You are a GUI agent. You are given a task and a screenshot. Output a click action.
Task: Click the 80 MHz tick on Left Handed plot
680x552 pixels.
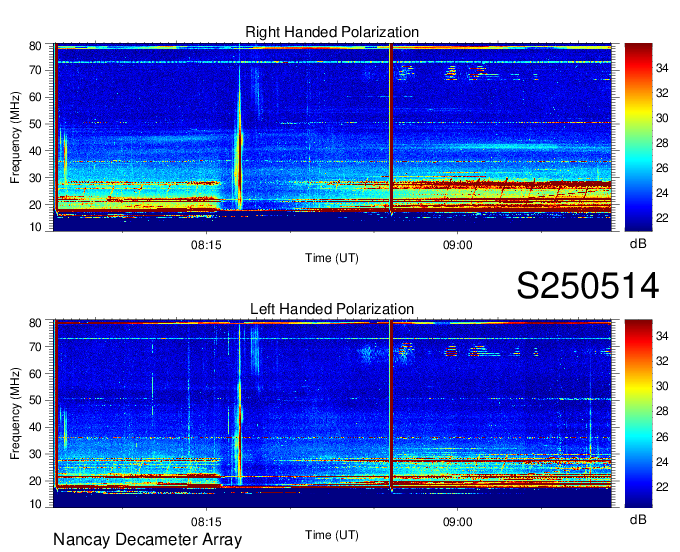[x=35, y=323]
